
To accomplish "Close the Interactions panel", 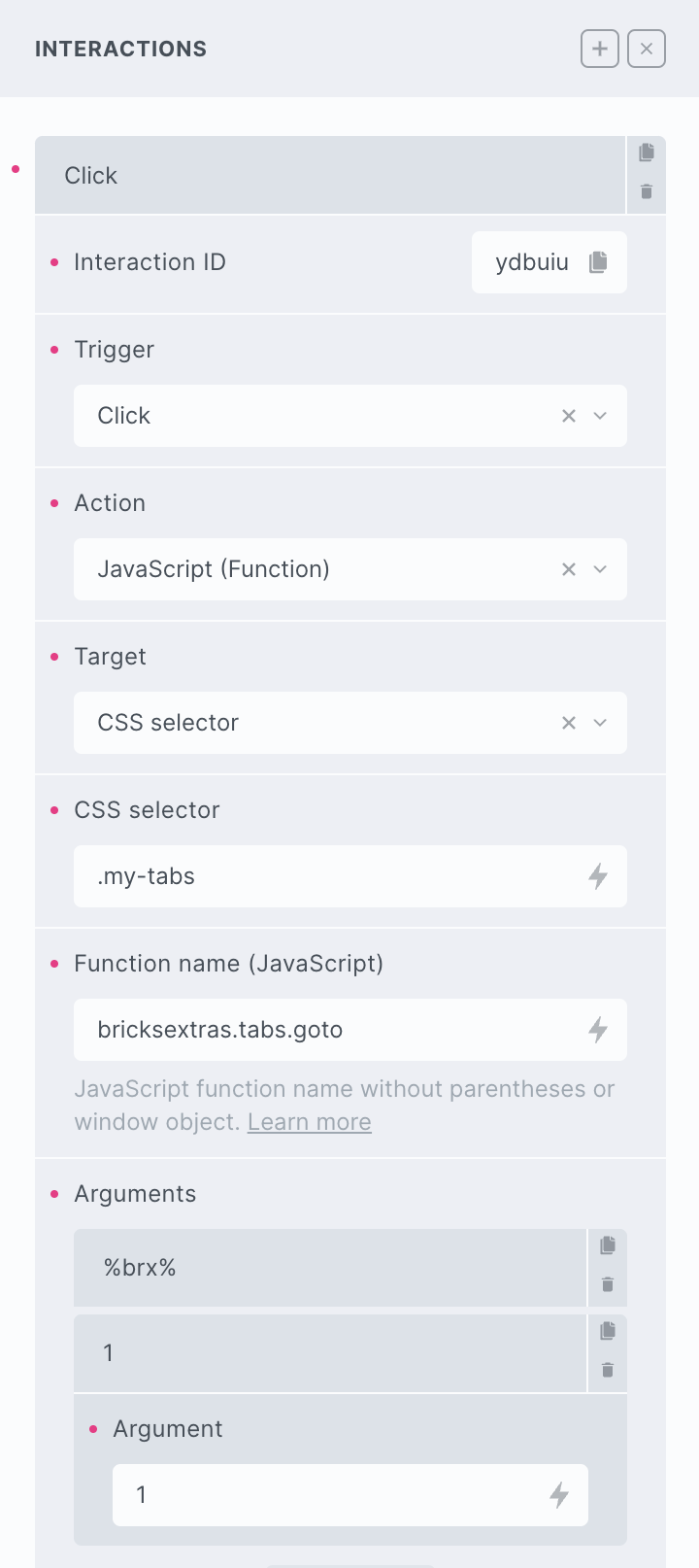I will [x=647, y=49].
